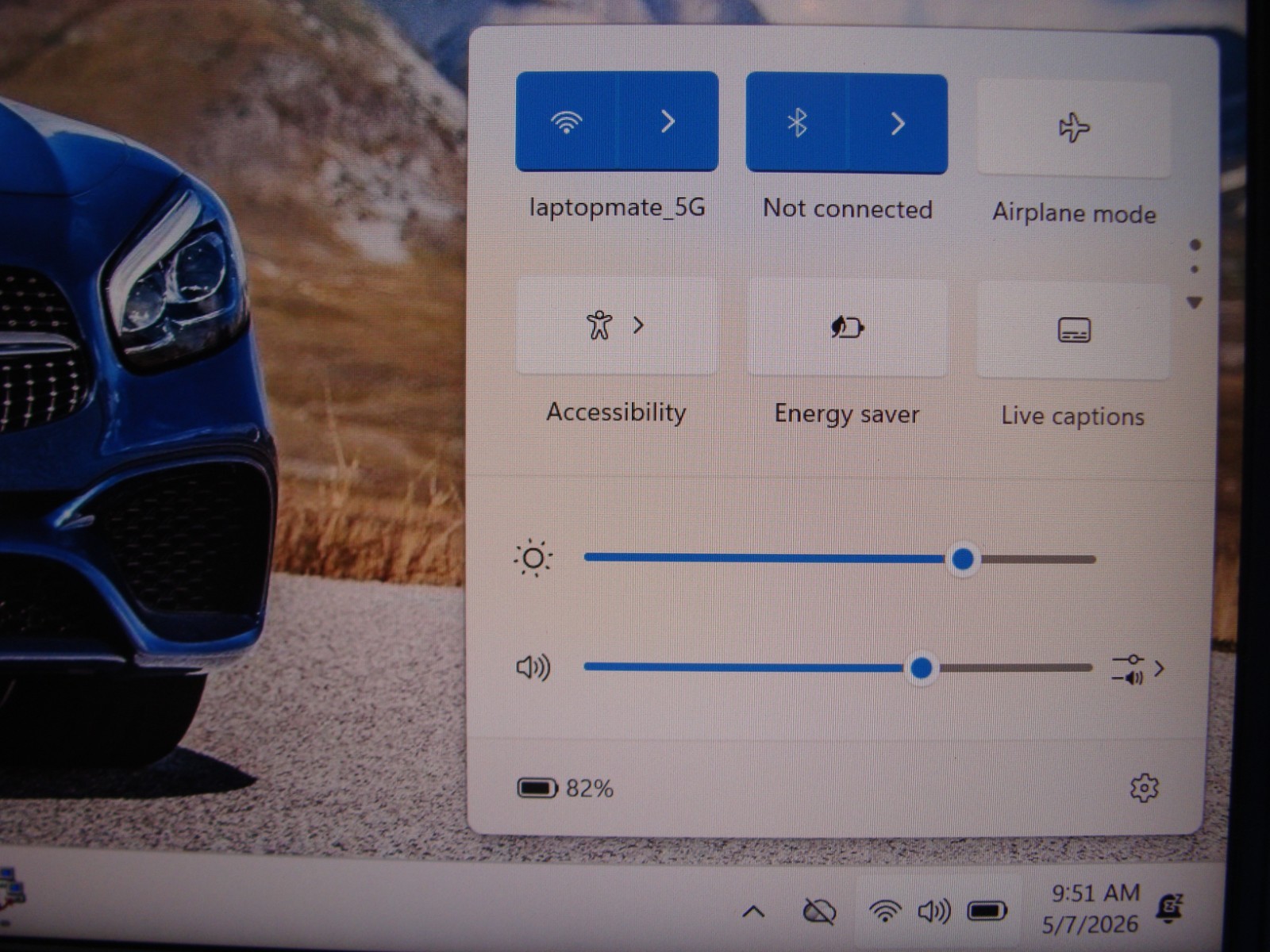Go to next quick settings page arrow
This screenshot has height=952, width=1270.
[x=1194, y=302]
